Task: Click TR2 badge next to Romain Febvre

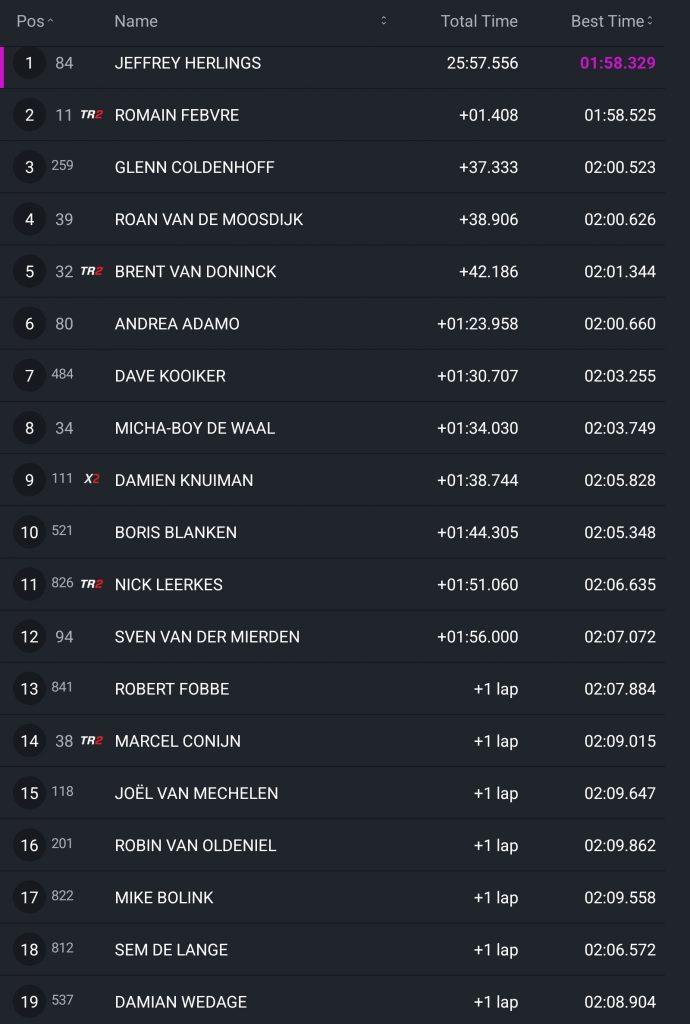Action: click(91, 115)
